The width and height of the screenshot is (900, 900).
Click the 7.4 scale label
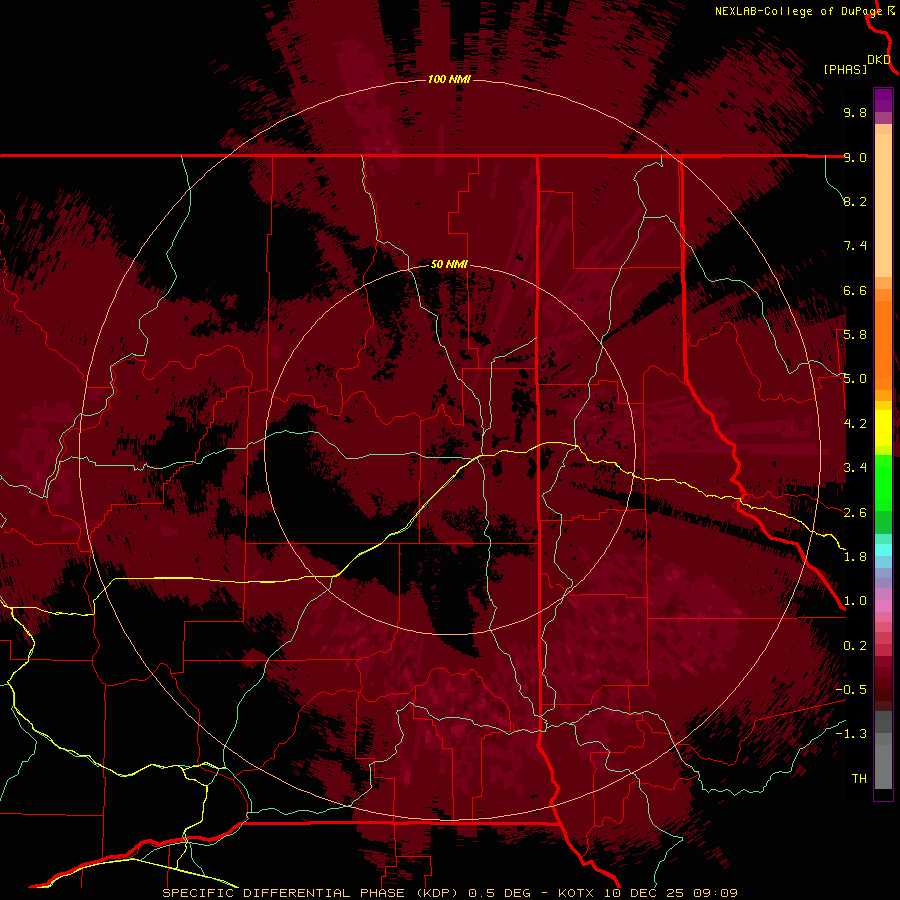click(x=855, y=246)
